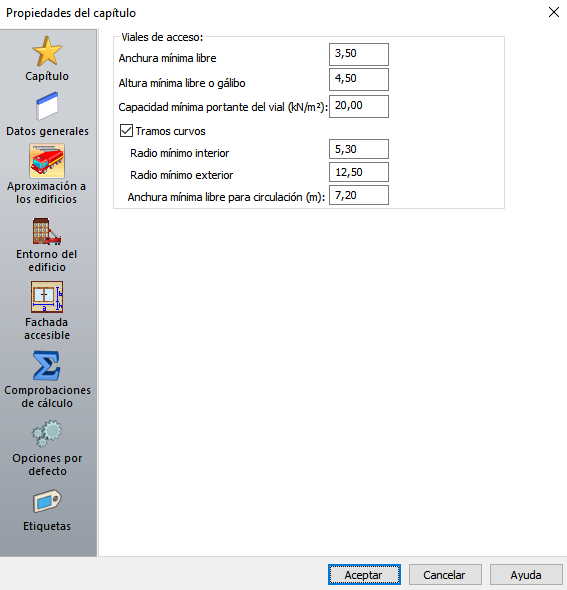The image size is (567, 590).
Task: Select the Fachada accesible window icon
Action: pos(47,297)
